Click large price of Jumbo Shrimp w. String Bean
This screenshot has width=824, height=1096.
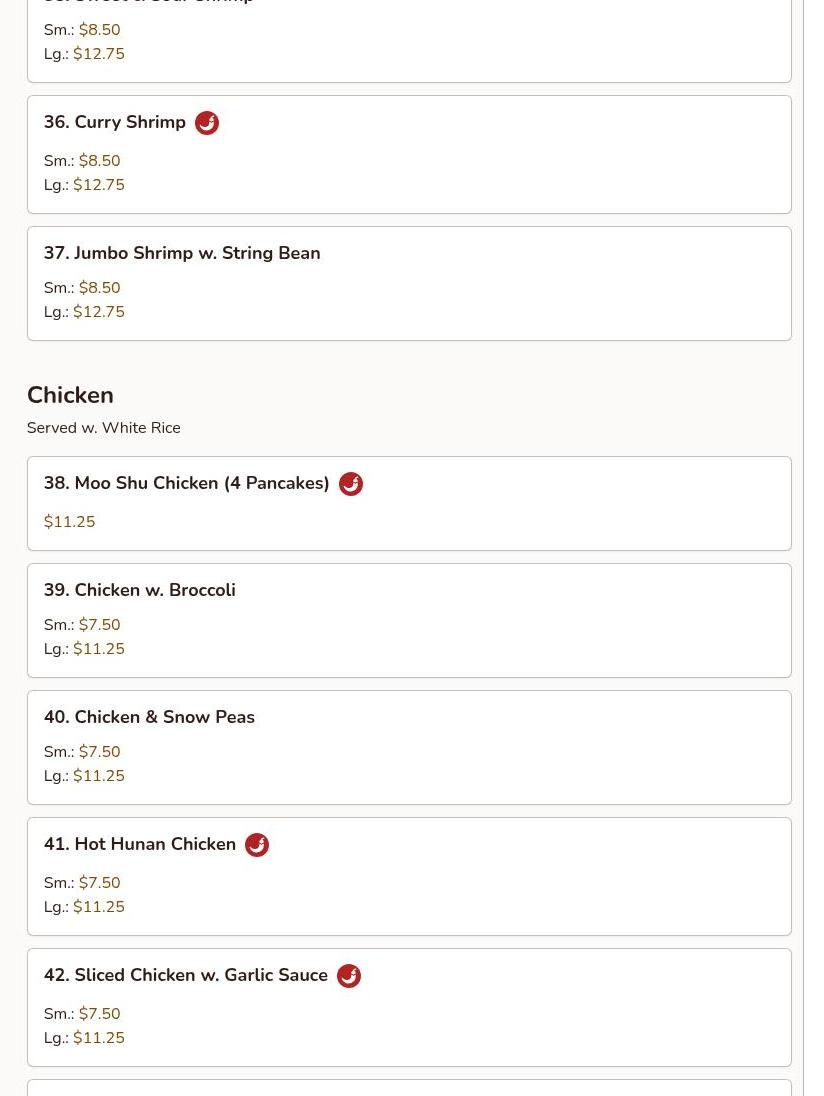coord(99,312)
